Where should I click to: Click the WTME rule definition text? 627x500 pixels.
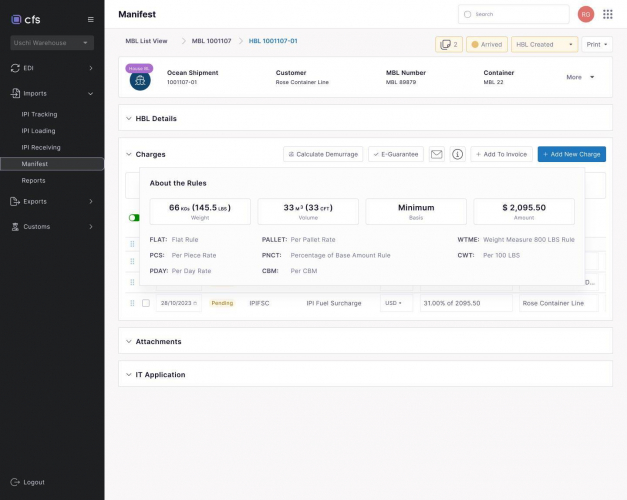529,240
